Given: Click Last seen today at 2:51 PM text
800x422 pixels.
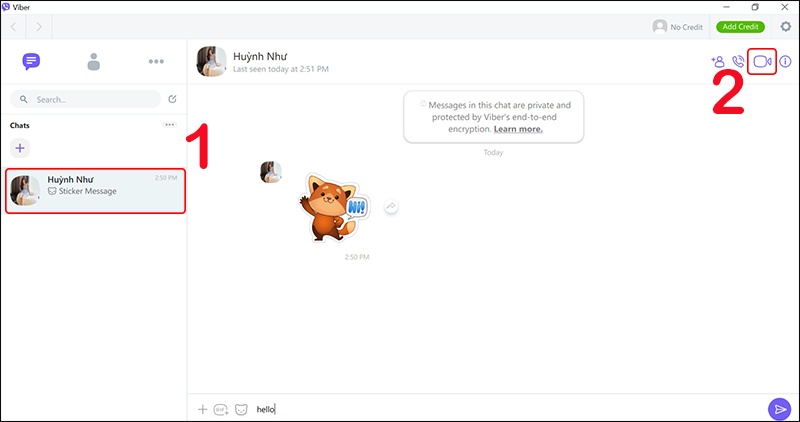Looking at the screenshot, I should [x=281, y=69].
